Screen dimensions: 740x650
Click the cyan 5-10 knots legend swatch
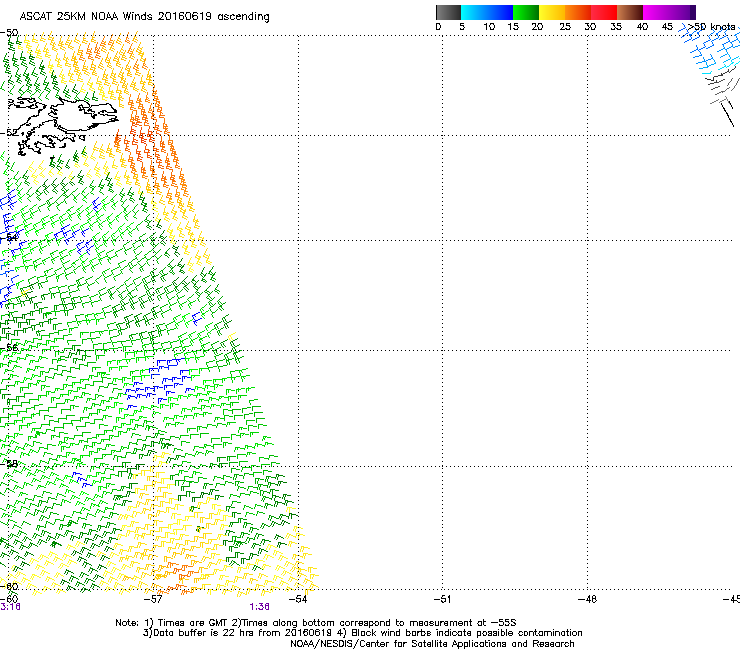pos(474,12)
